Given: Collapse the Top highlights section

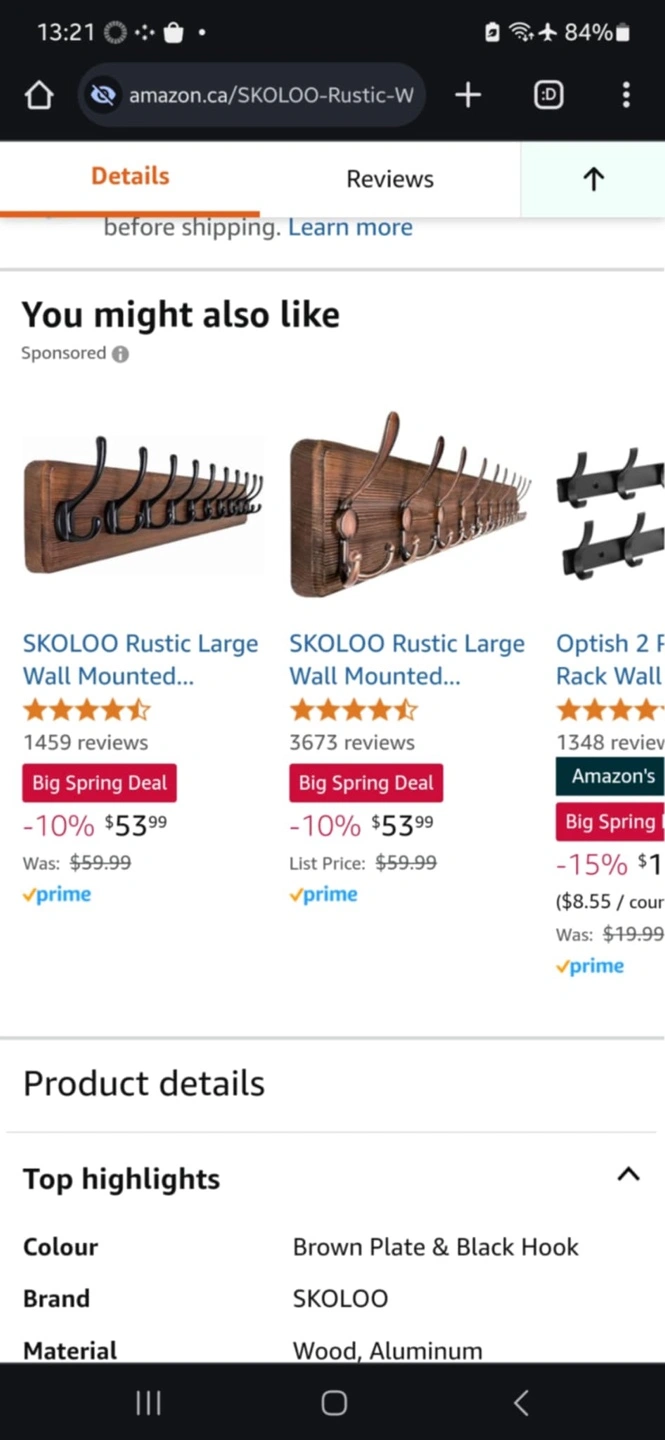Looking at the screenshot, I should [627, 1175].
